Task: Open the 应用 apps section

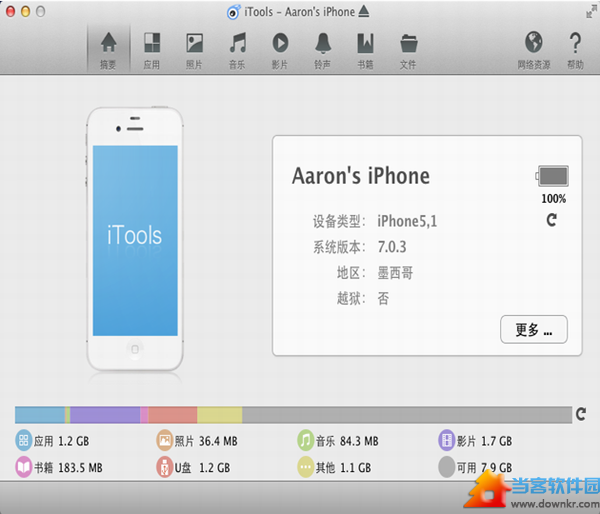Action: [x=151, y=49]
